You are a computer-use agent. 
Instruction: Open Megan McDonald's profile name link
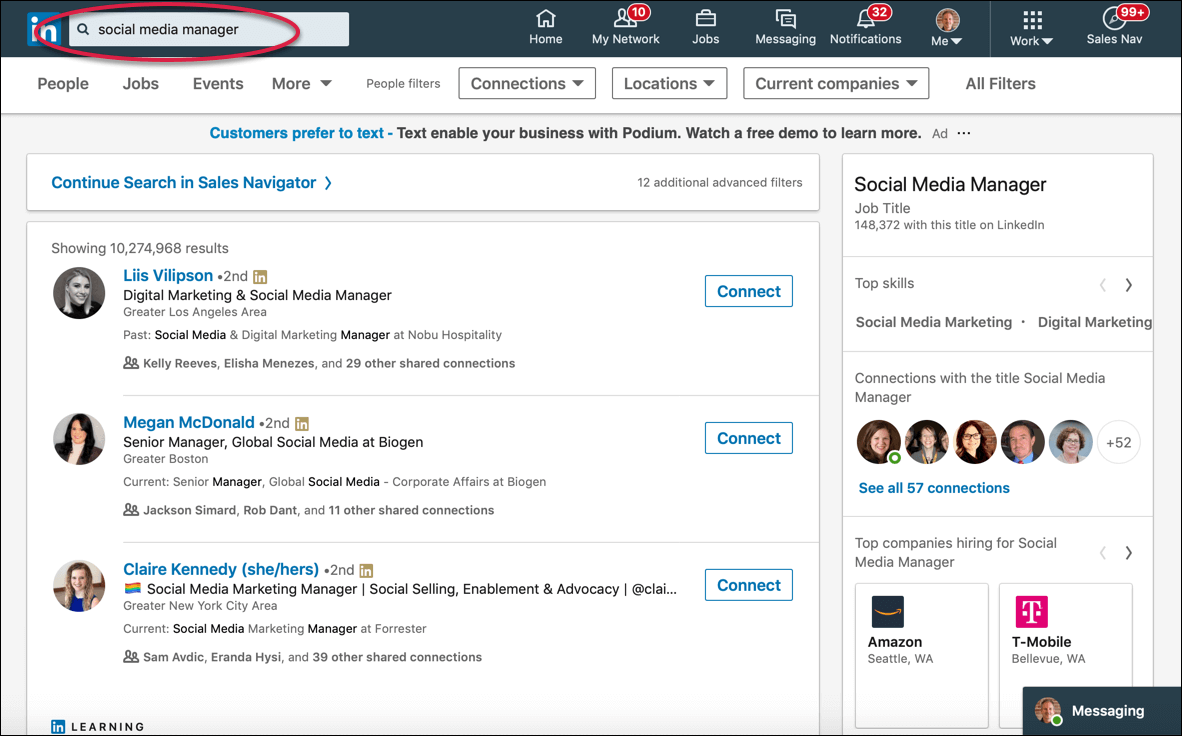tap(189, 423)
